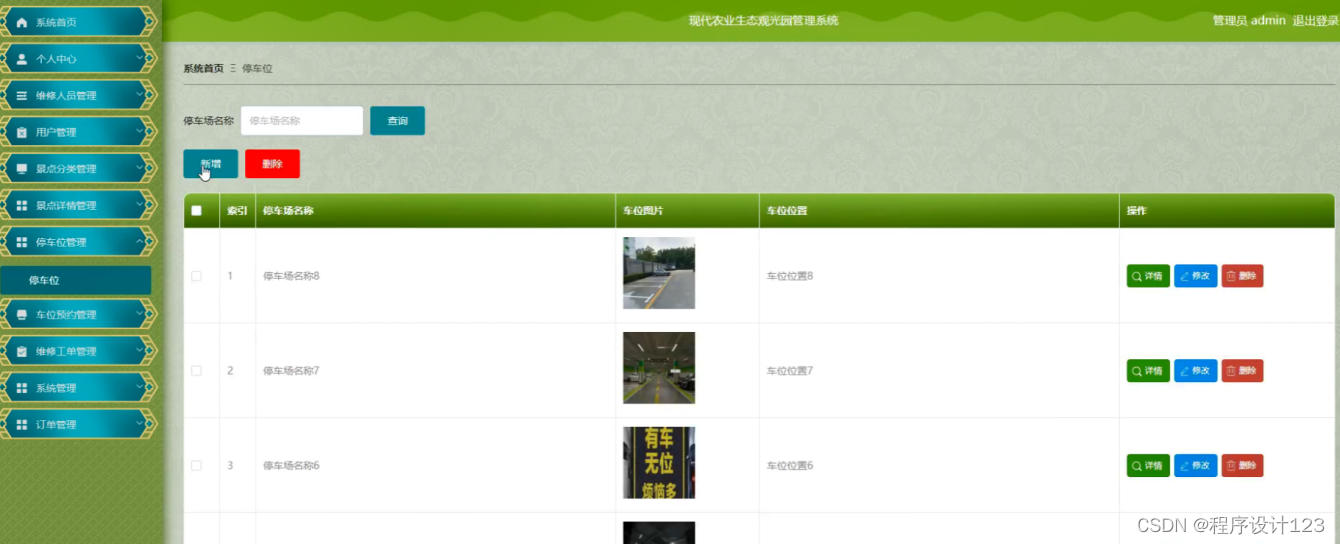Expand the 系统管理 menu chevron

point(139,388)
